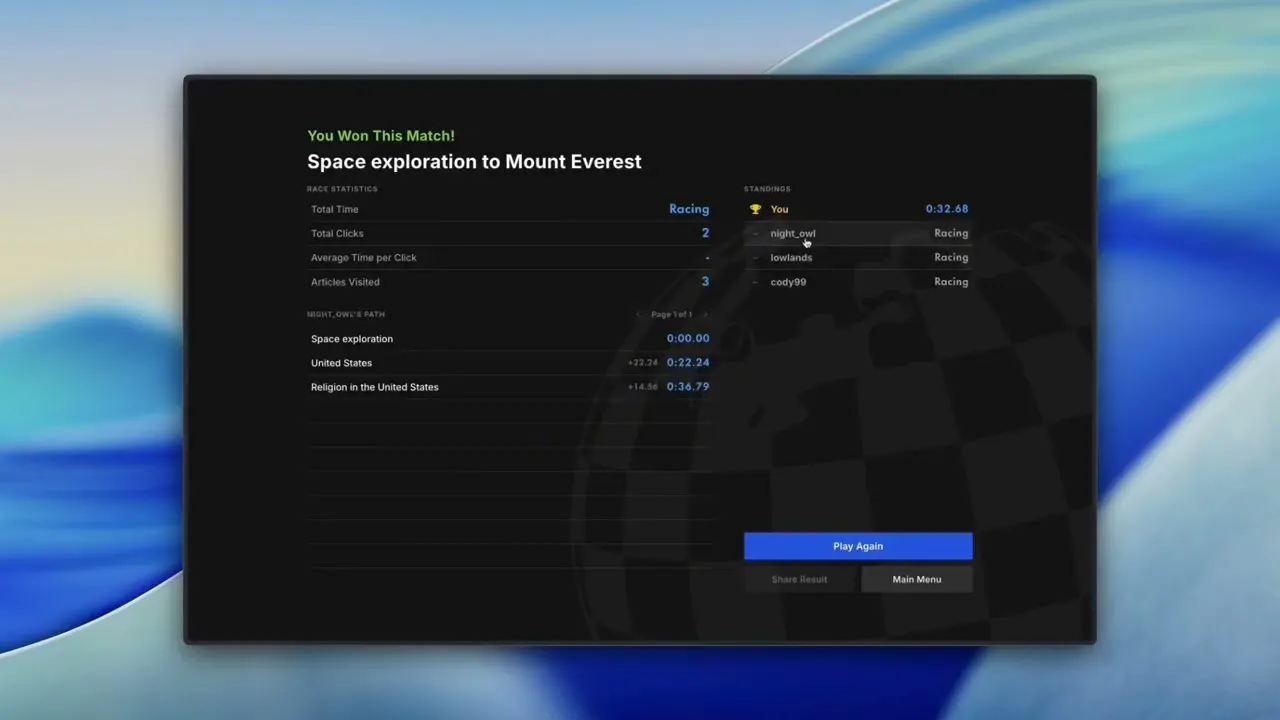Click the Articles Visited statistic label

(x=345, y=282)
